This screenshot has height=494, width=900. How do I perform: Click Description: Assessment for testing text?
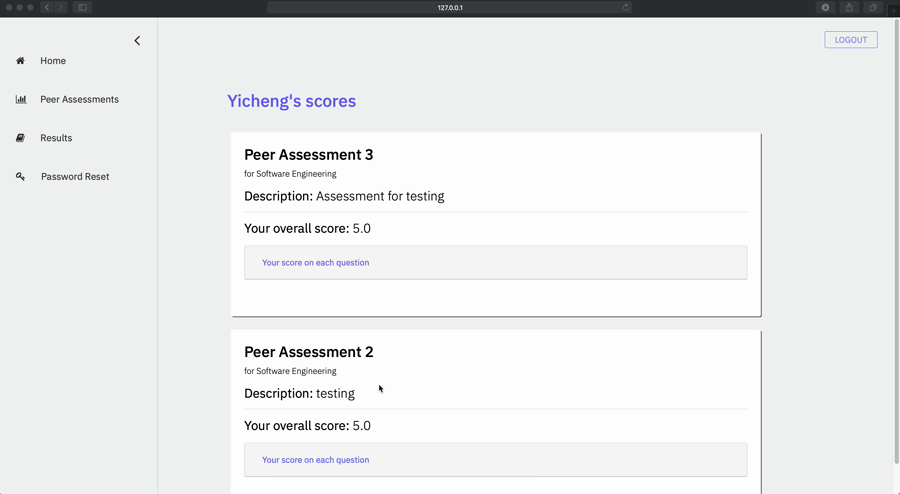click(x=344, y=196)
